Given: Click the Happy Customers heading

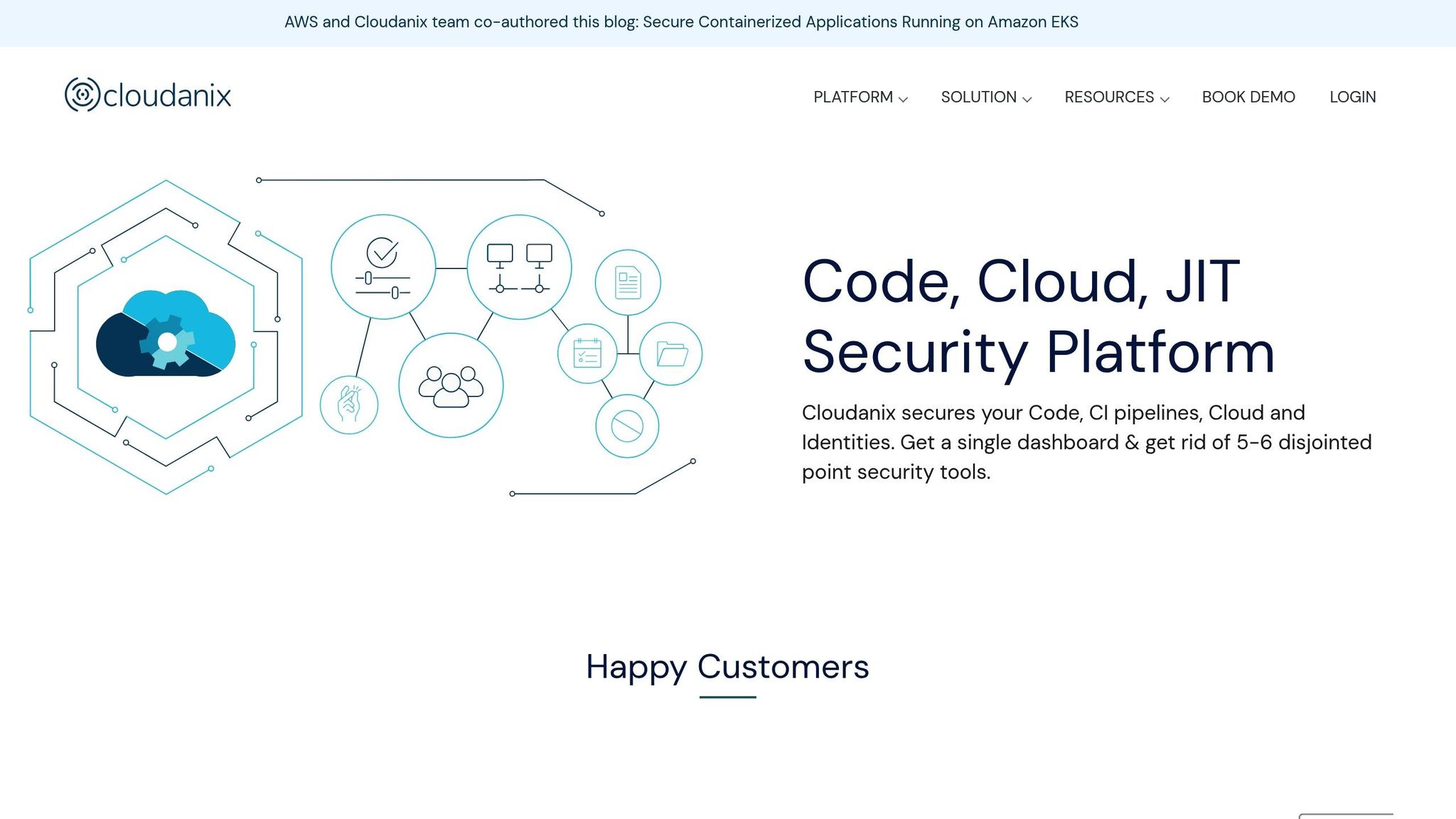Looking at the screenshot, I should [x=727, y=667].
